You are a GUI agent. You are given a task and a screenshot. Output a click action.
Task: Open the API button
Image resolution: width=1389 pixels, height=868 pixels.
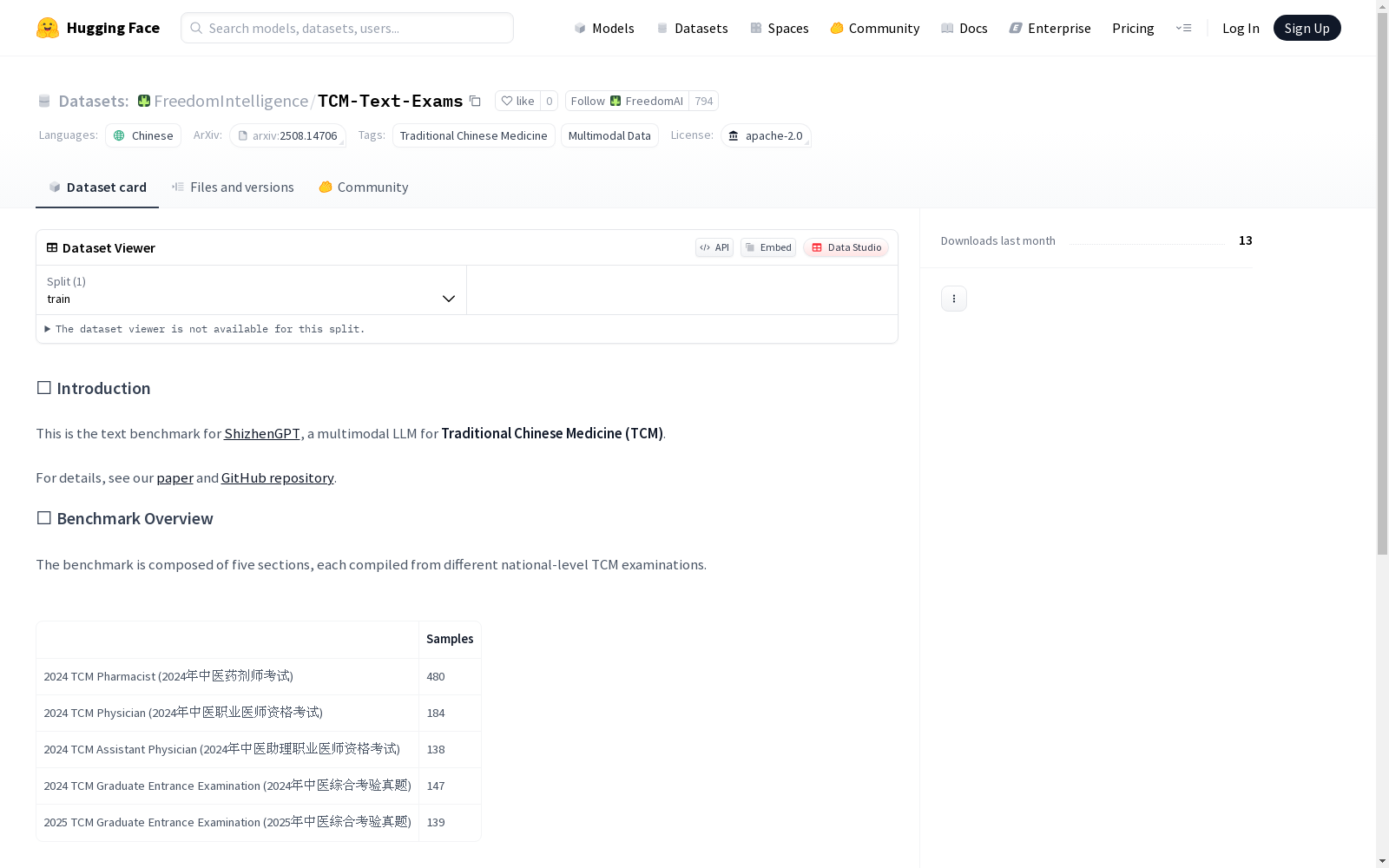click(x=714, y=247)
